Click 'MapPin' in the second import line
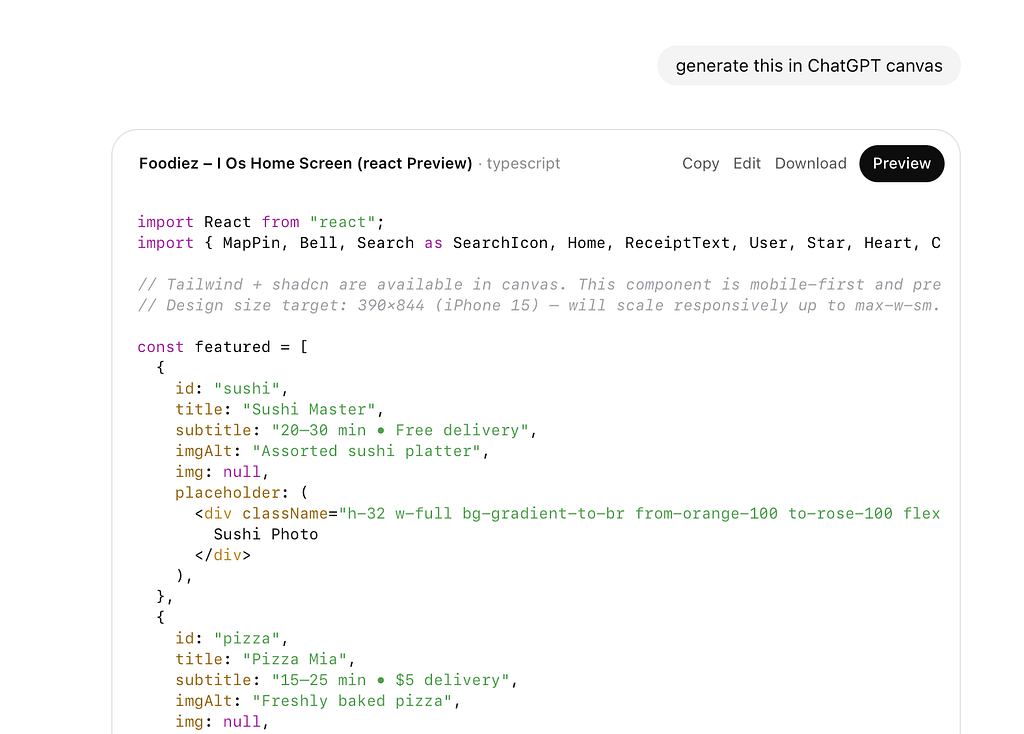This screenshot has height=734, width=1024. [x=250, y=243]
